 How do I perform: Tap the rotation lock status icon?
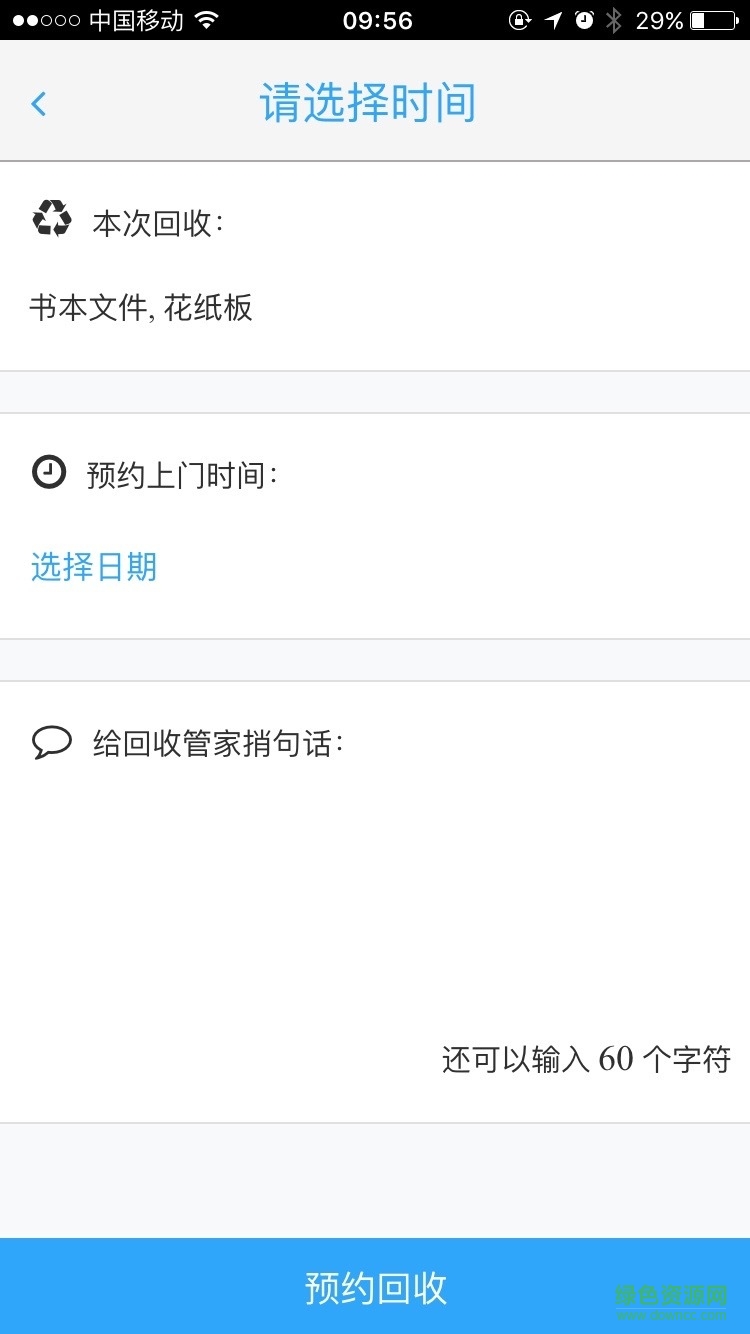pyautogui.click(x=519, y=20)
